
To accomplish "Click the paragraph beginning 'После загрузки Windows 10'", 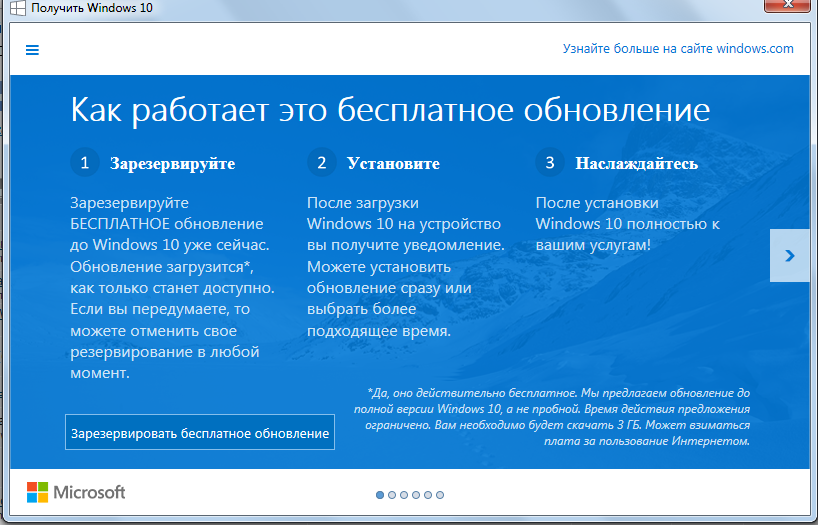I will pyautogui.click(x=406, y=267).
